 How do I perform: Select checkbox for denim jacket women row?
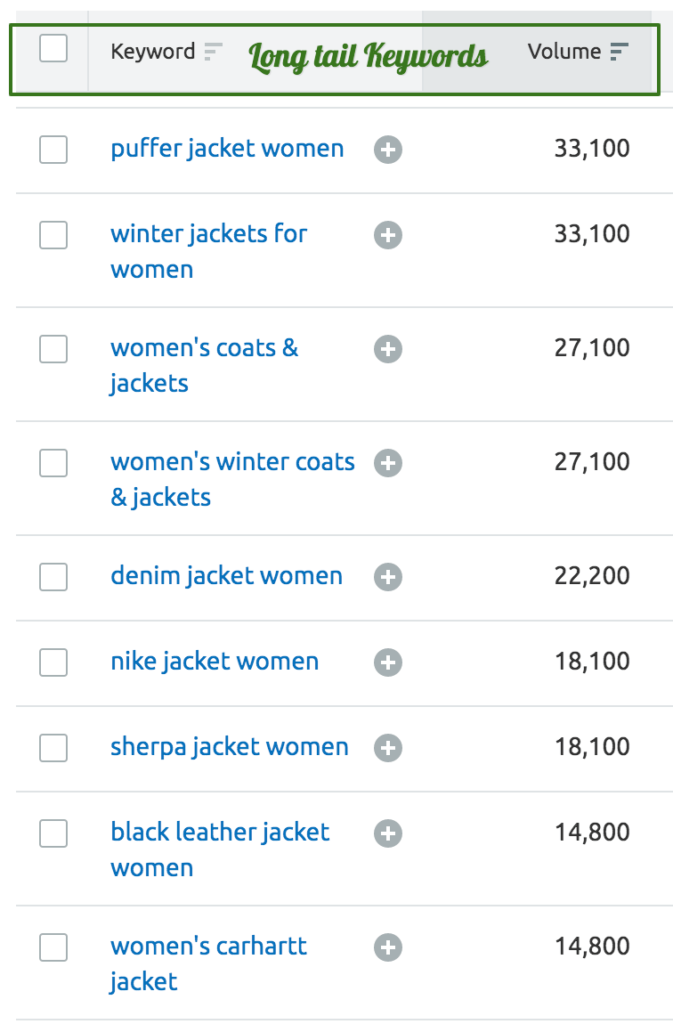pos(54,577)
